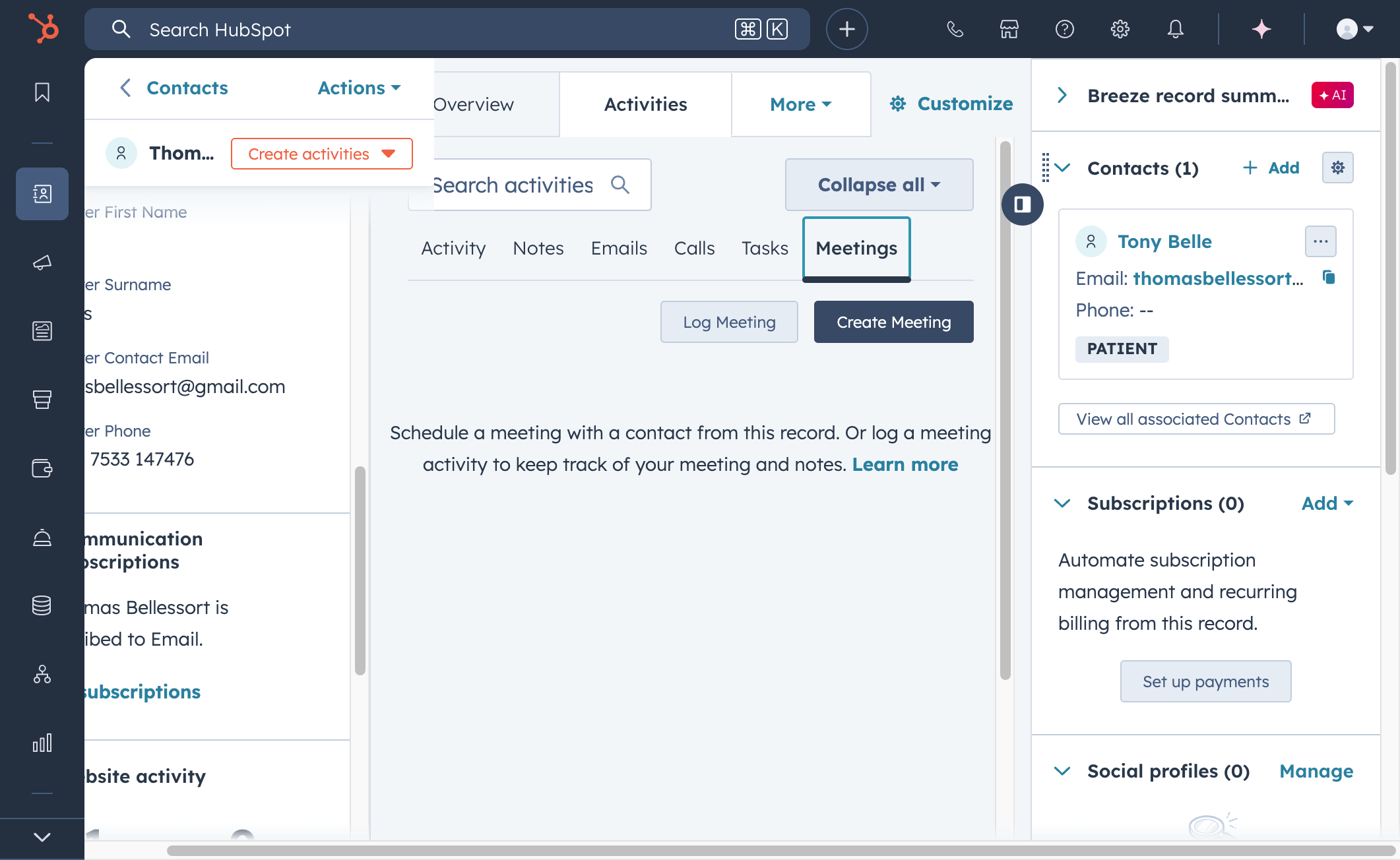Open the Content newspaper sidebar icon
The width and height of the screenshot is (1400, 860).
click(x=42, y=330)
